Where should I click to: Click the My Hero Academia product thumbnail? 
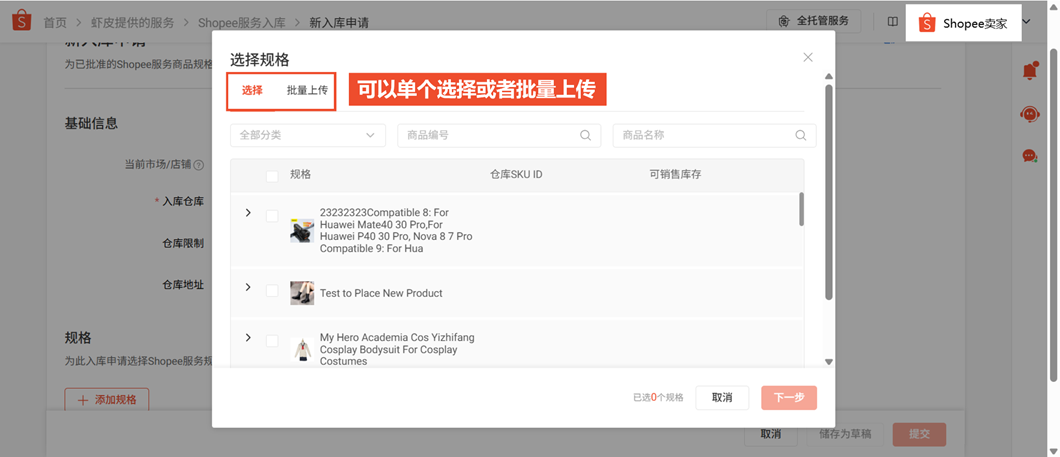pos(302,350)
